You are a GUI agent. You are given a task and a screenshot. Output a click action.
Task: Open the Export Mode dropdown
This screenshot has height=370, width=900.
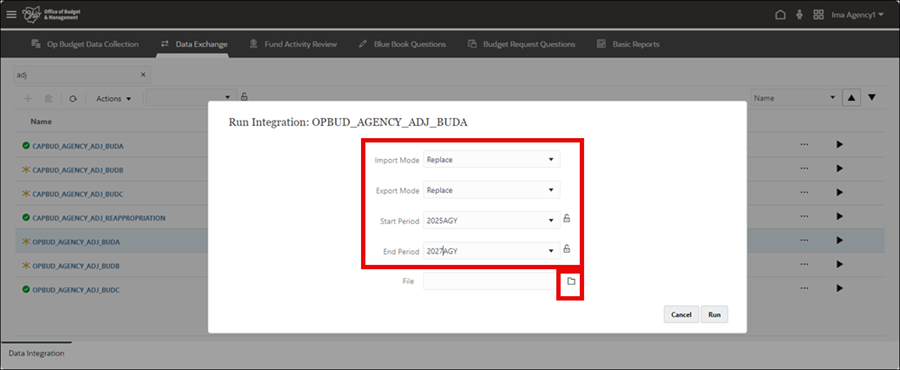(491, 190)
